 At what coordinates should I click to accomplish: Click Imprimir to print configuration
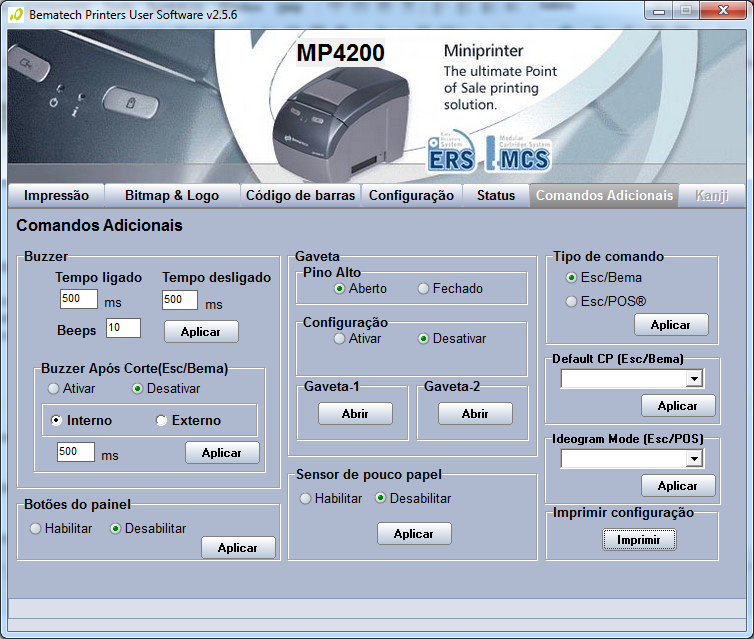click(x=639, y=540)
